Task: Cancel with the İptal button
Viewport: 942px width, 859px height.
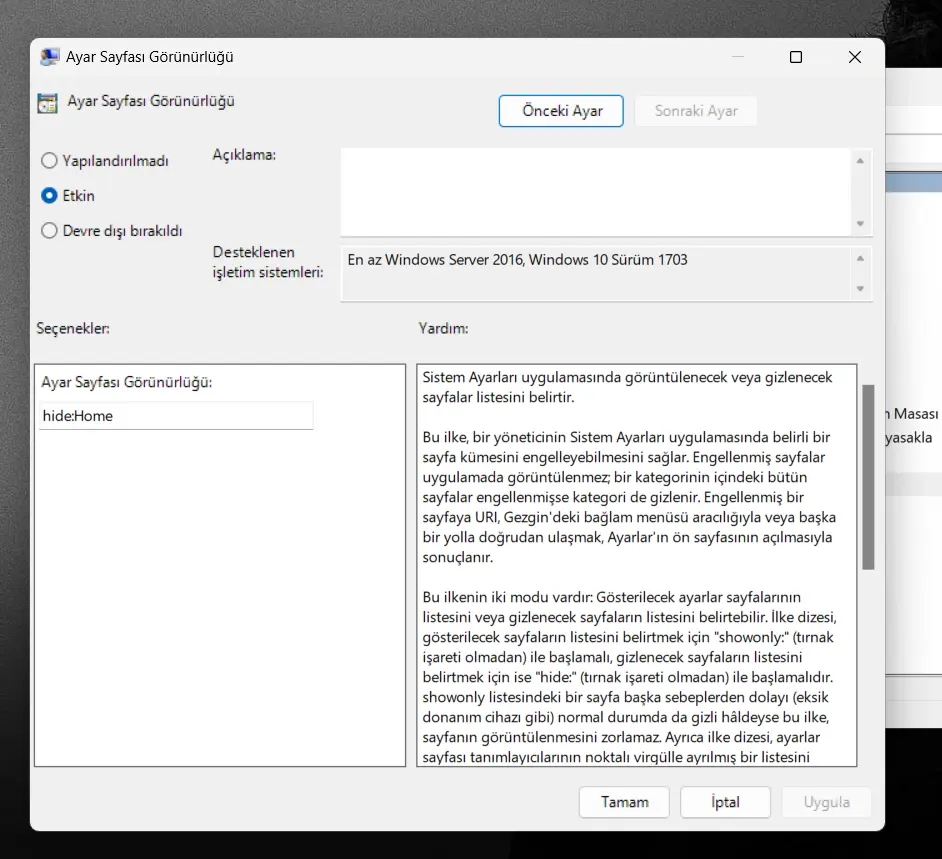Action: [725, 802]
